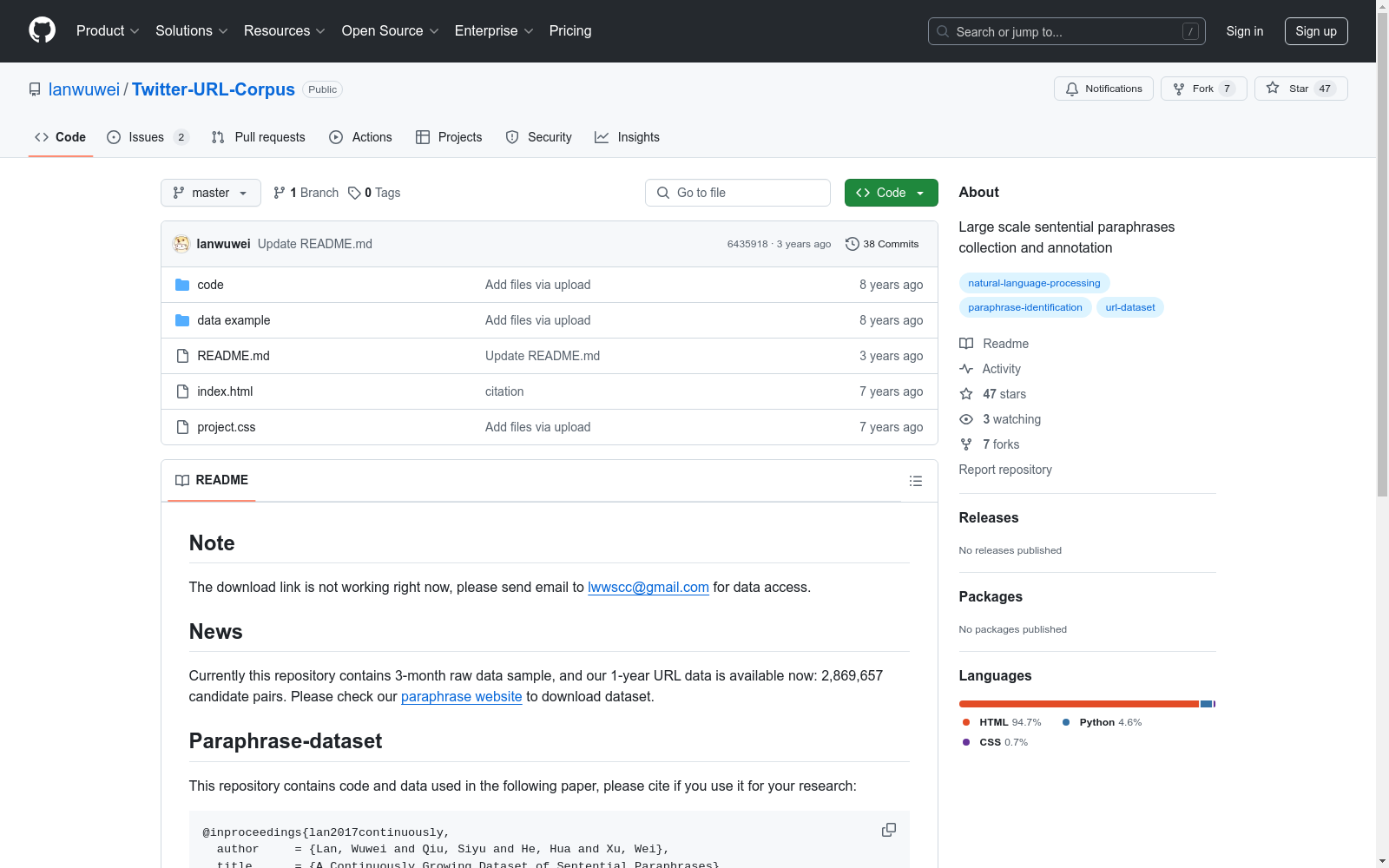Click the index.html file icon
Image resolution: width=1389 pixels, height=868 pixels.
tap(182, 391)
